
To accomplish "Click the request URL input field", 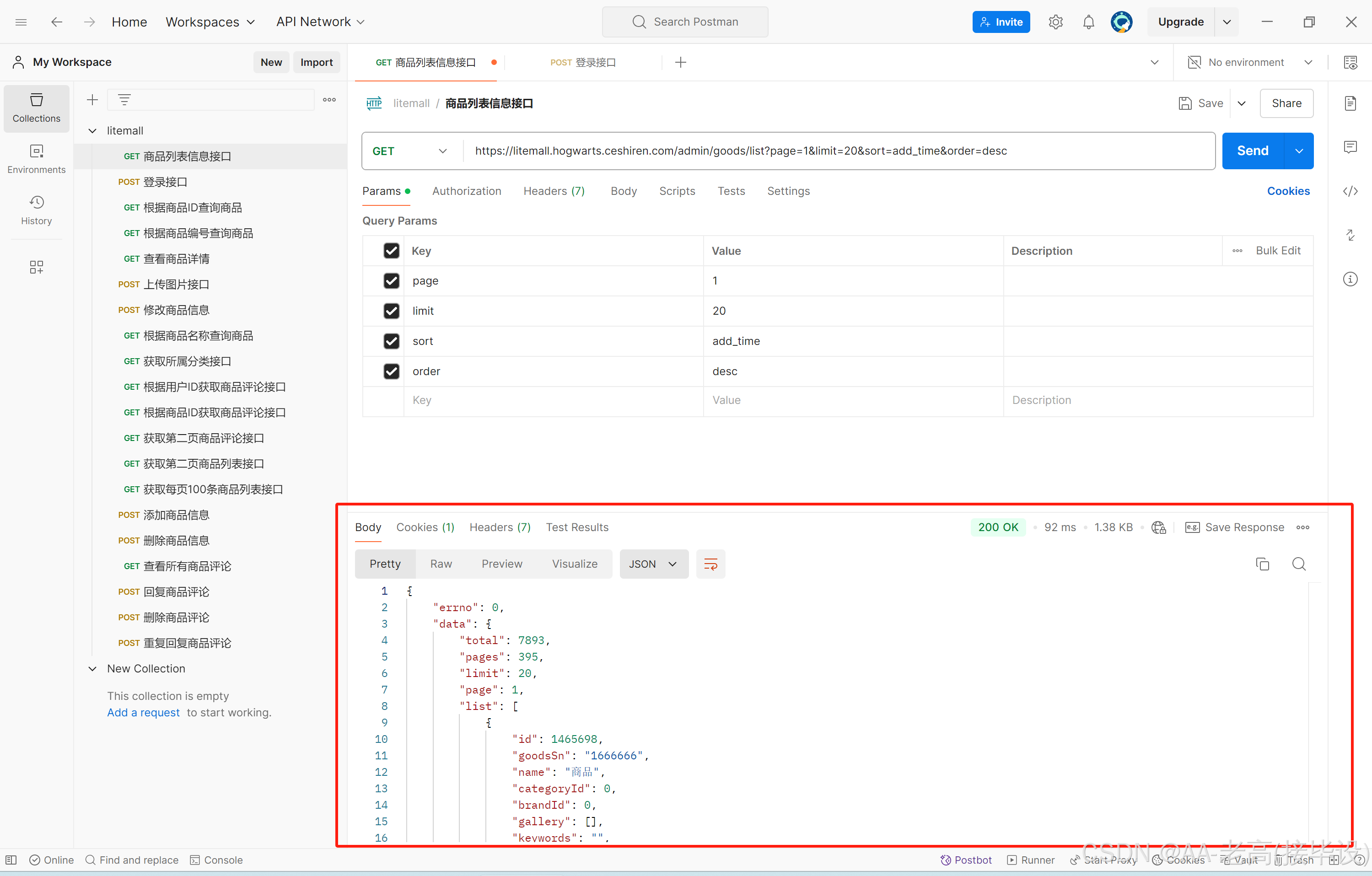I will point(741,150).
